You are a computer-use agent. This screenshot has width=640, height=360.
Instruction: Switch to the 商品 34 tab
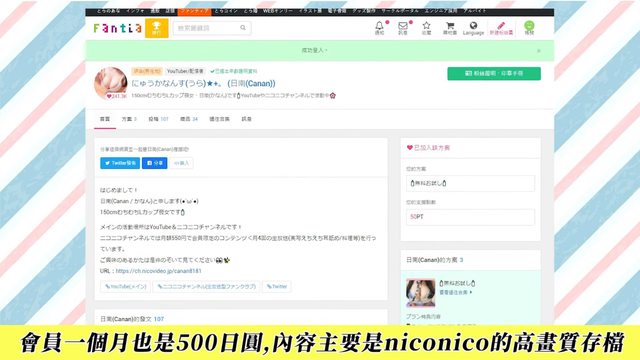189,119
